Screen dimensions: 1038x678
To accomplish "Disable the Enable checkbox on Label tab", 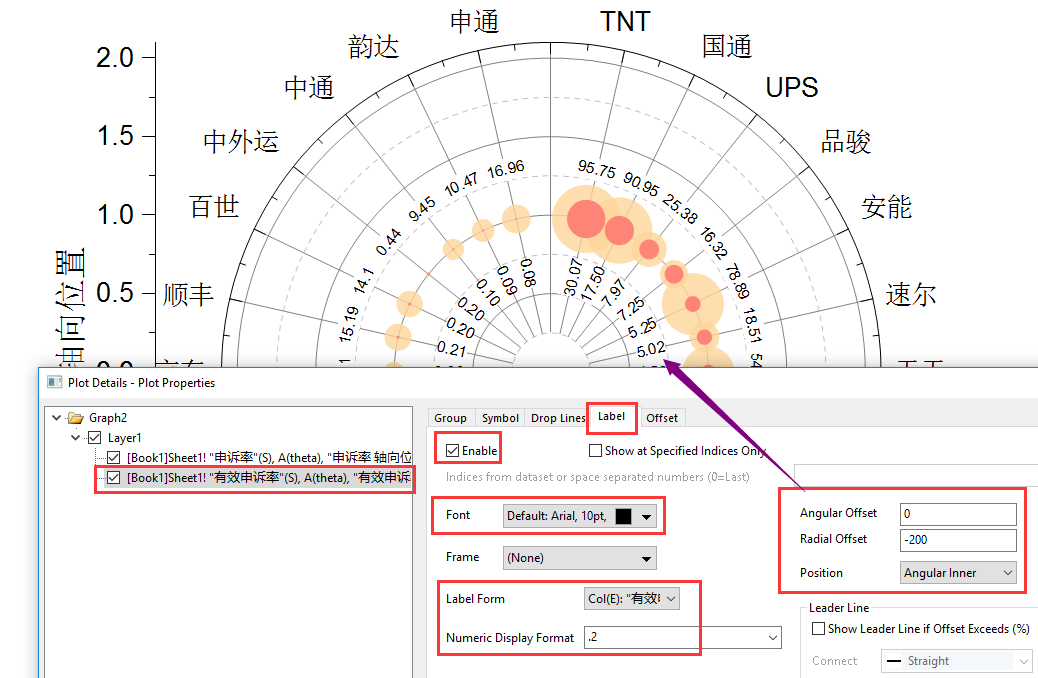I will click(450, 450).
